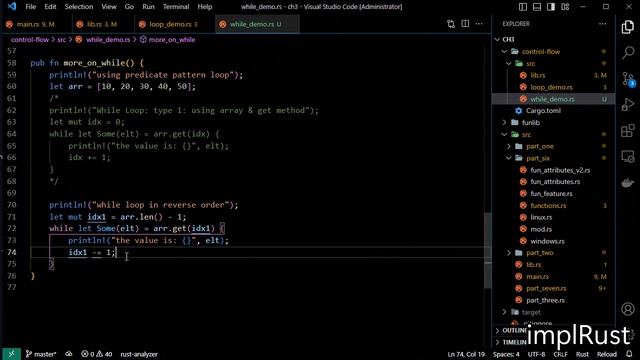Open the Help menu

point(204,7)
